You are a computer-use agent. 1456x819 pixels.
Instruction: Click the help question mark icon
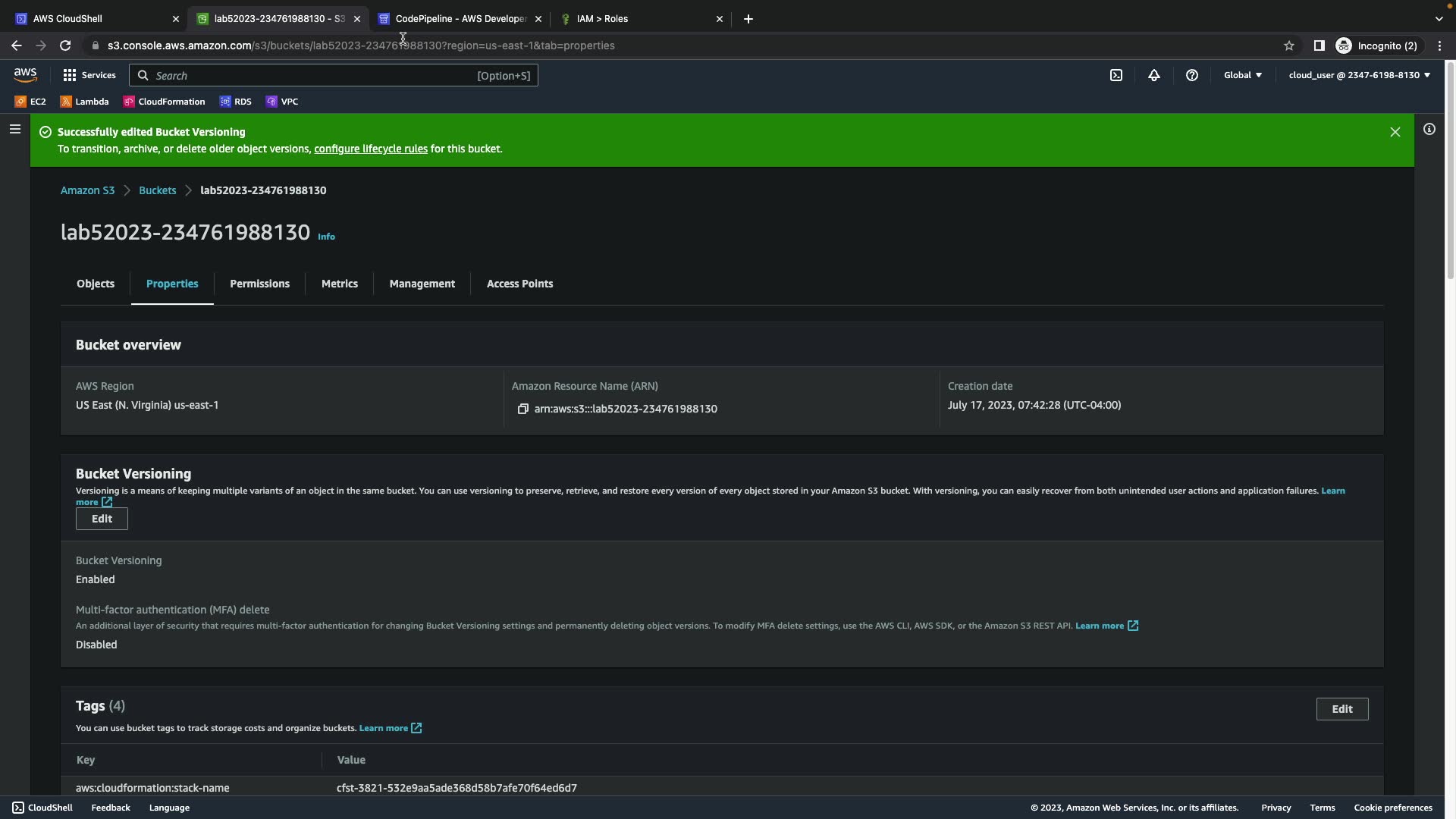tap(1191, 75)
